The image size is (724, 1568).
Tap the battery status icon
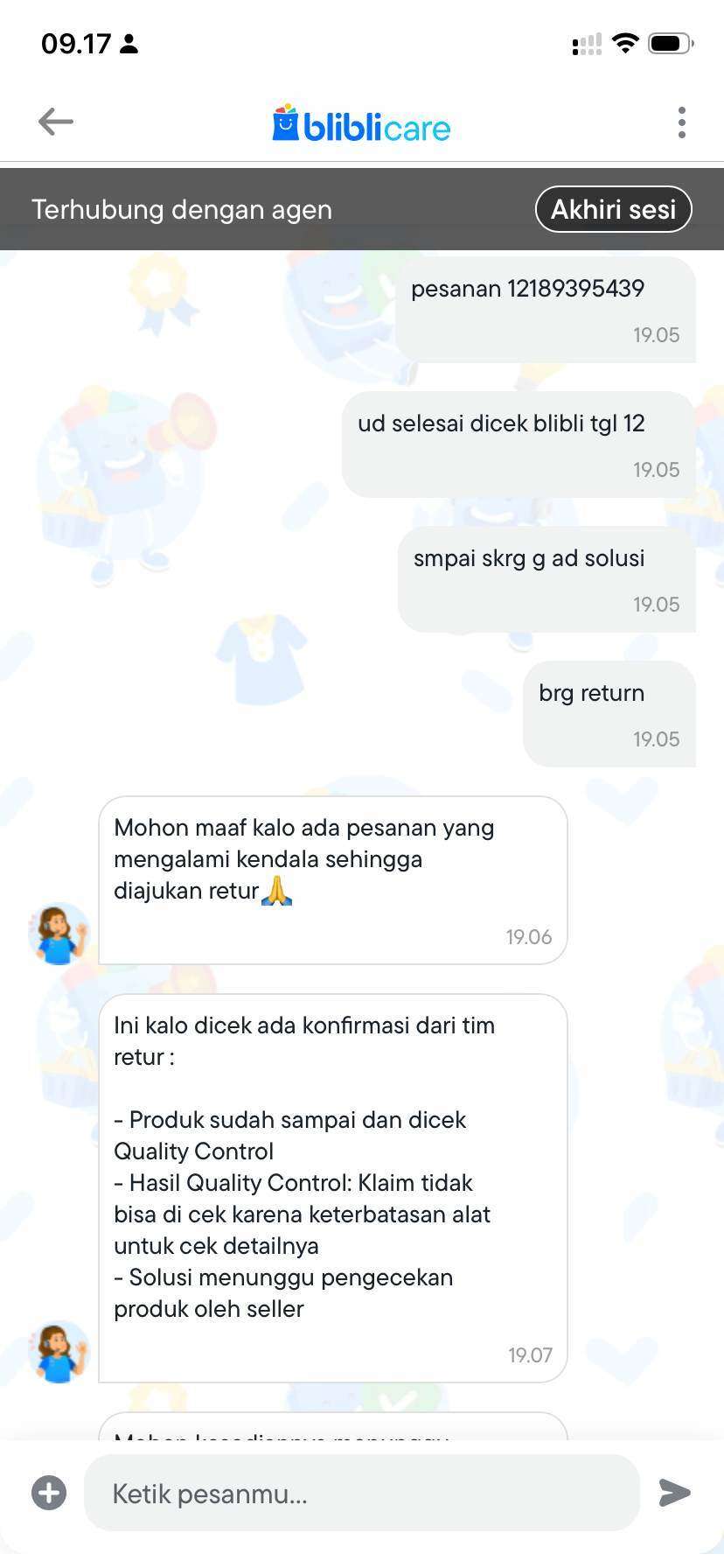[x=671, y=43]
